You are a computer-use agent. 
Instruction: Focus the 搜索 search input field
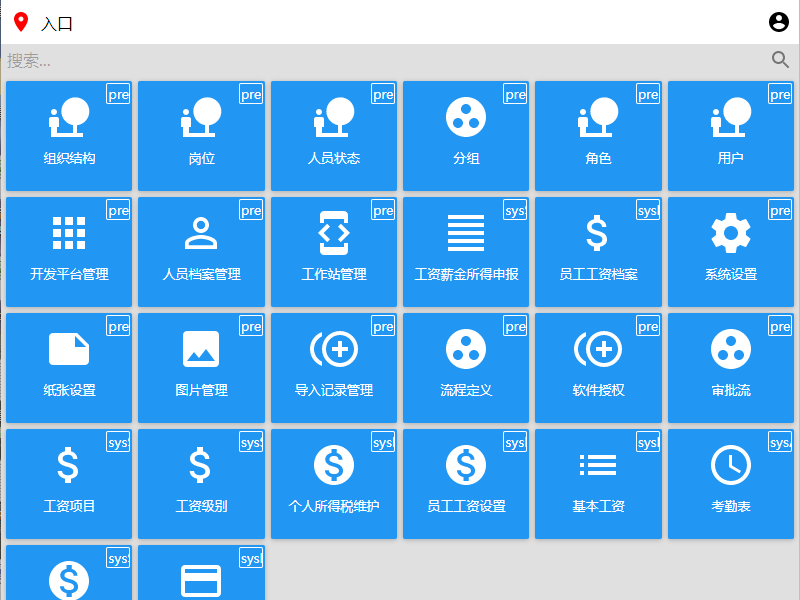click(380, 61)
